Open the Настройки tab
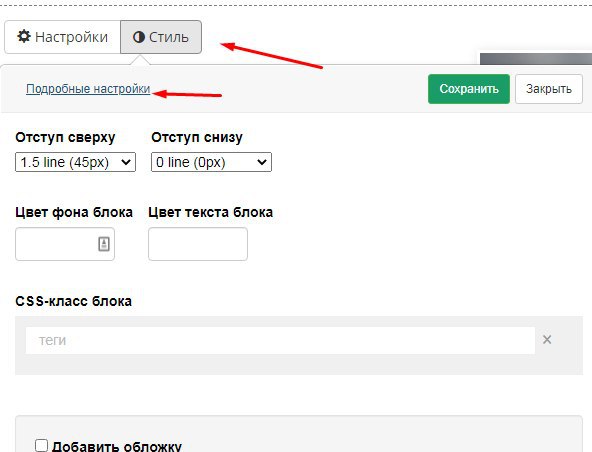592x452 pixels. click(x=63, y=37)
